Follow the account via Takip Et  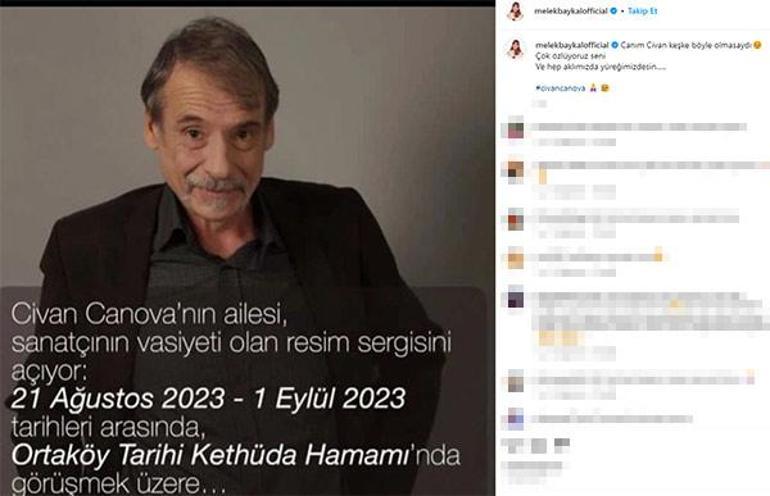(642, 11)
